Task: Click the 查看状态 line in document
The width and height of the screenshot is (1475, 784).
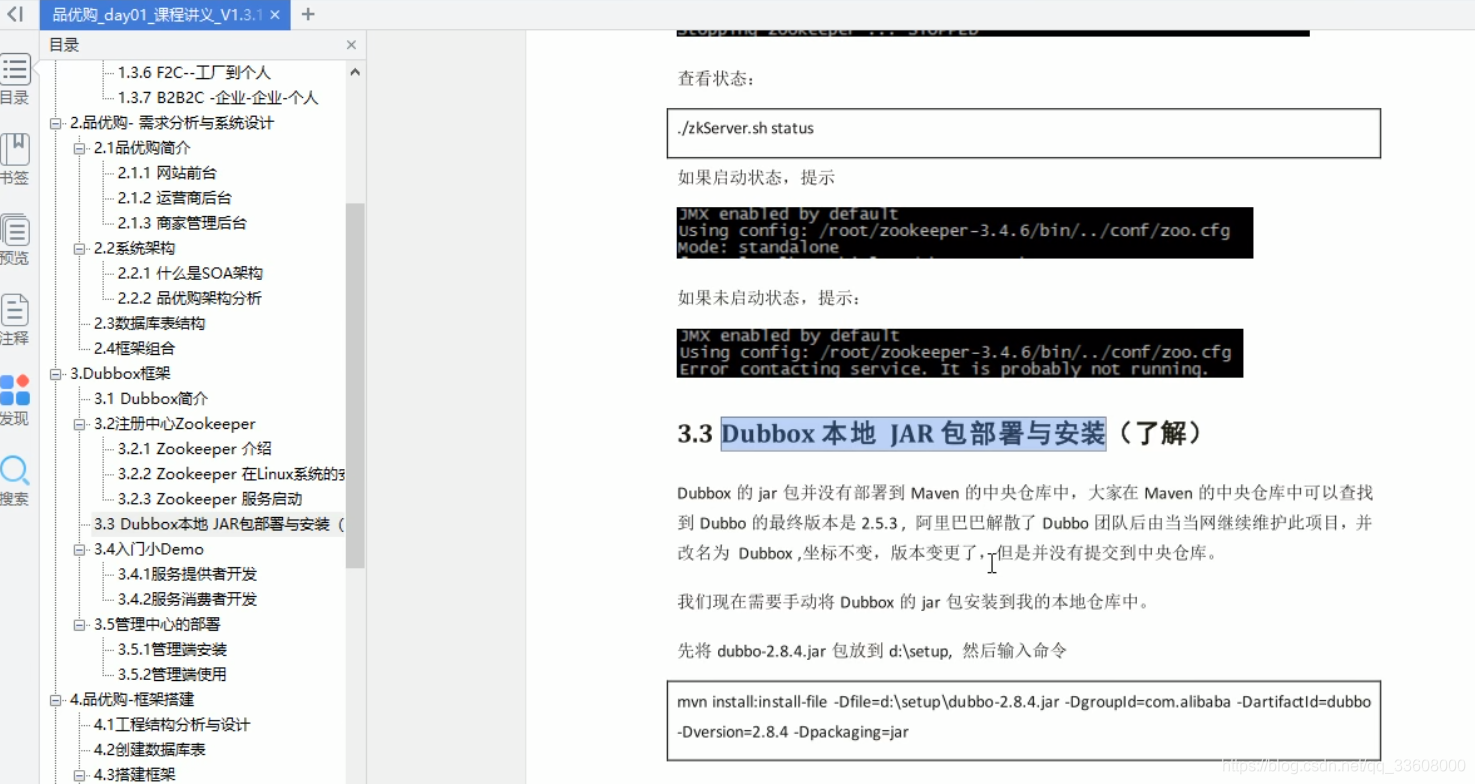Action: coord(717,79)
